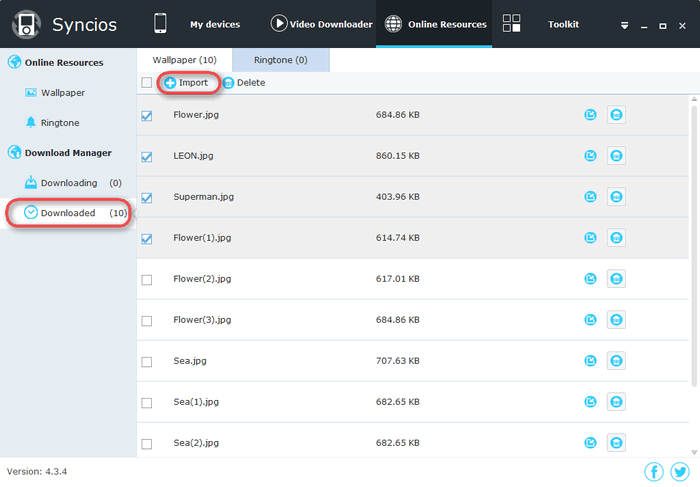
Task: Select the Sea.jpg file name
Action: tap(190, 361)
